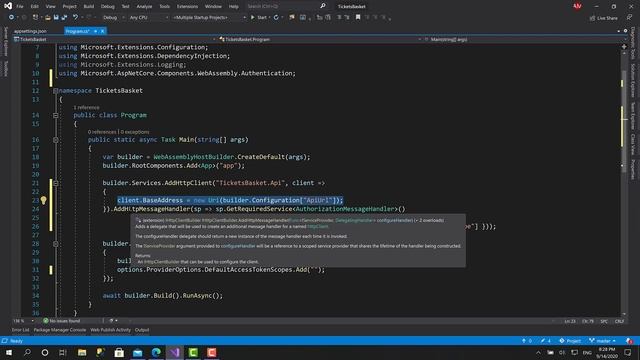Open the Package Manager Console tab

60,330
